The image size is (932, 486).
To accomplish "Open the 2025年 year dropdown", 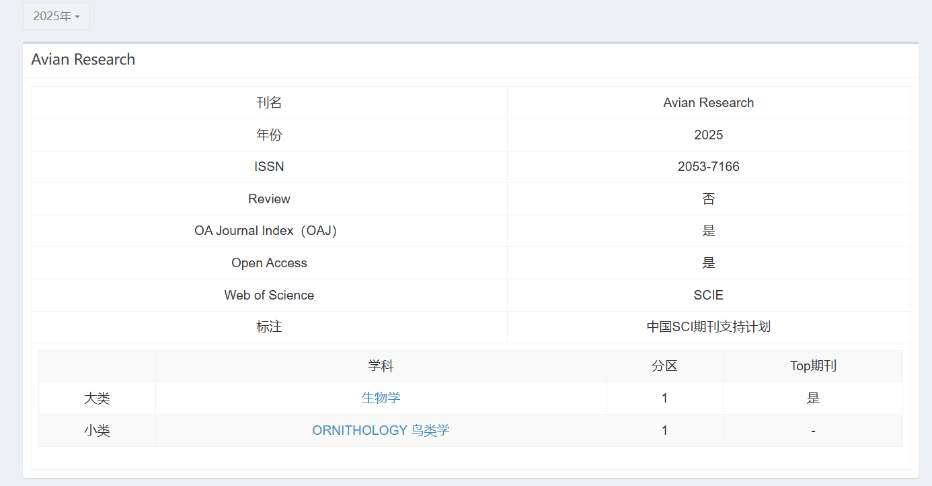I will point(56,16).
